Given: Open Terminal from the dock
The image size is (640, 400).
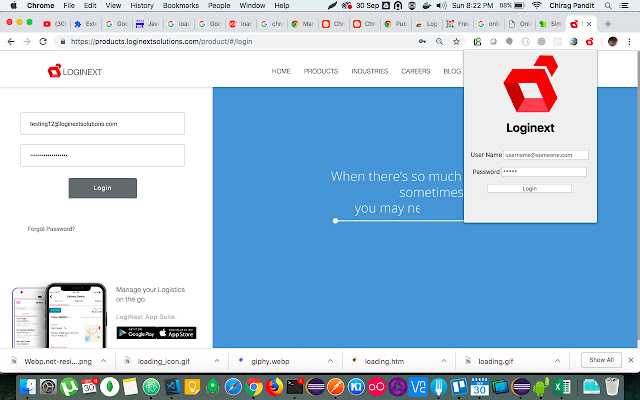Looking at the screenshot, I should click(x=294, y=386).
